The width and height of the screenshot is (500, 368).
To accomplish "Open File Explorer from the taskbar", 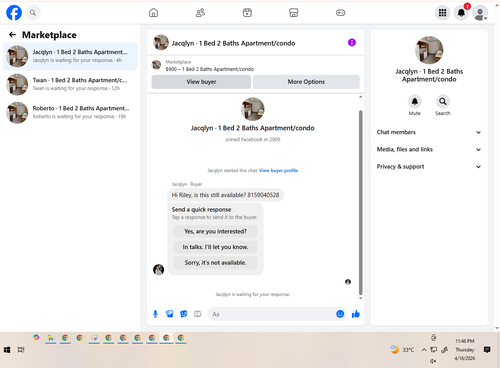I will pyautogui.click(x=51, y=338).
